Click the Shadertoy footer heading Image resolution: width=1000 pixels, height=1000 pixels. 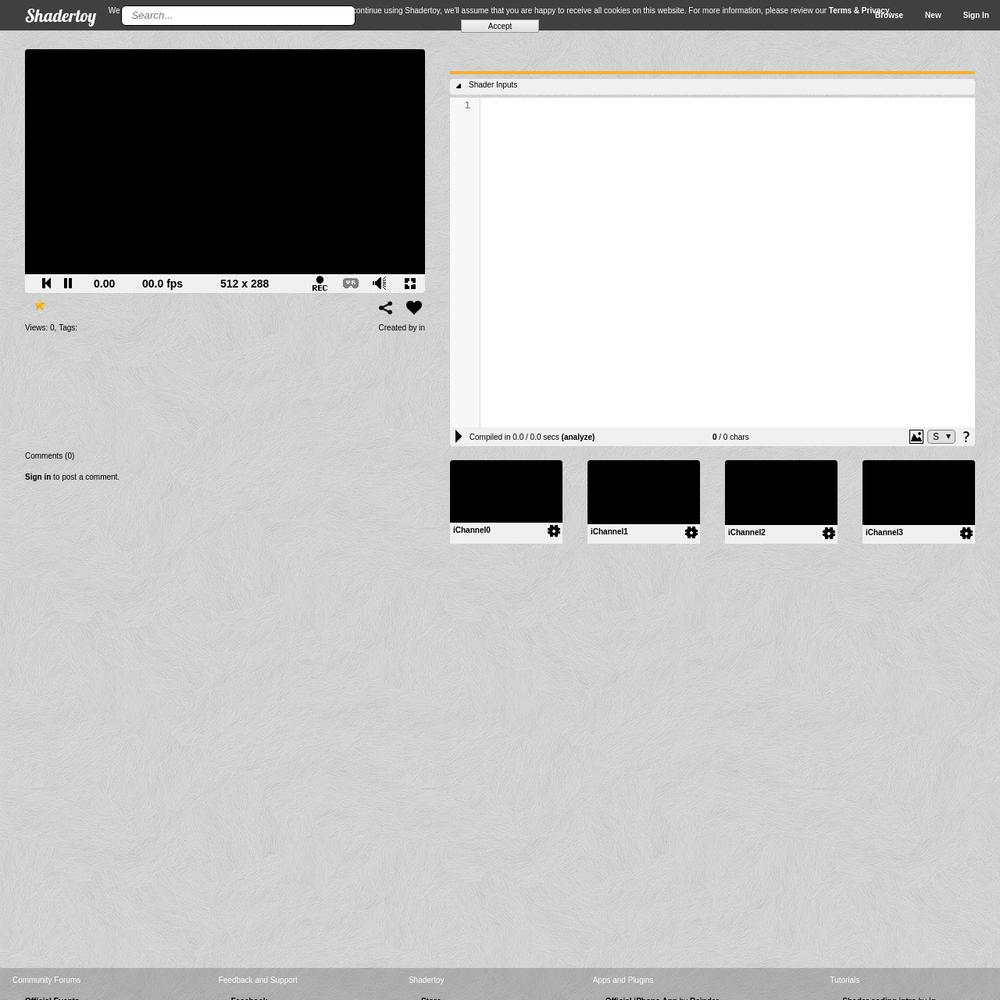(426, 980)
